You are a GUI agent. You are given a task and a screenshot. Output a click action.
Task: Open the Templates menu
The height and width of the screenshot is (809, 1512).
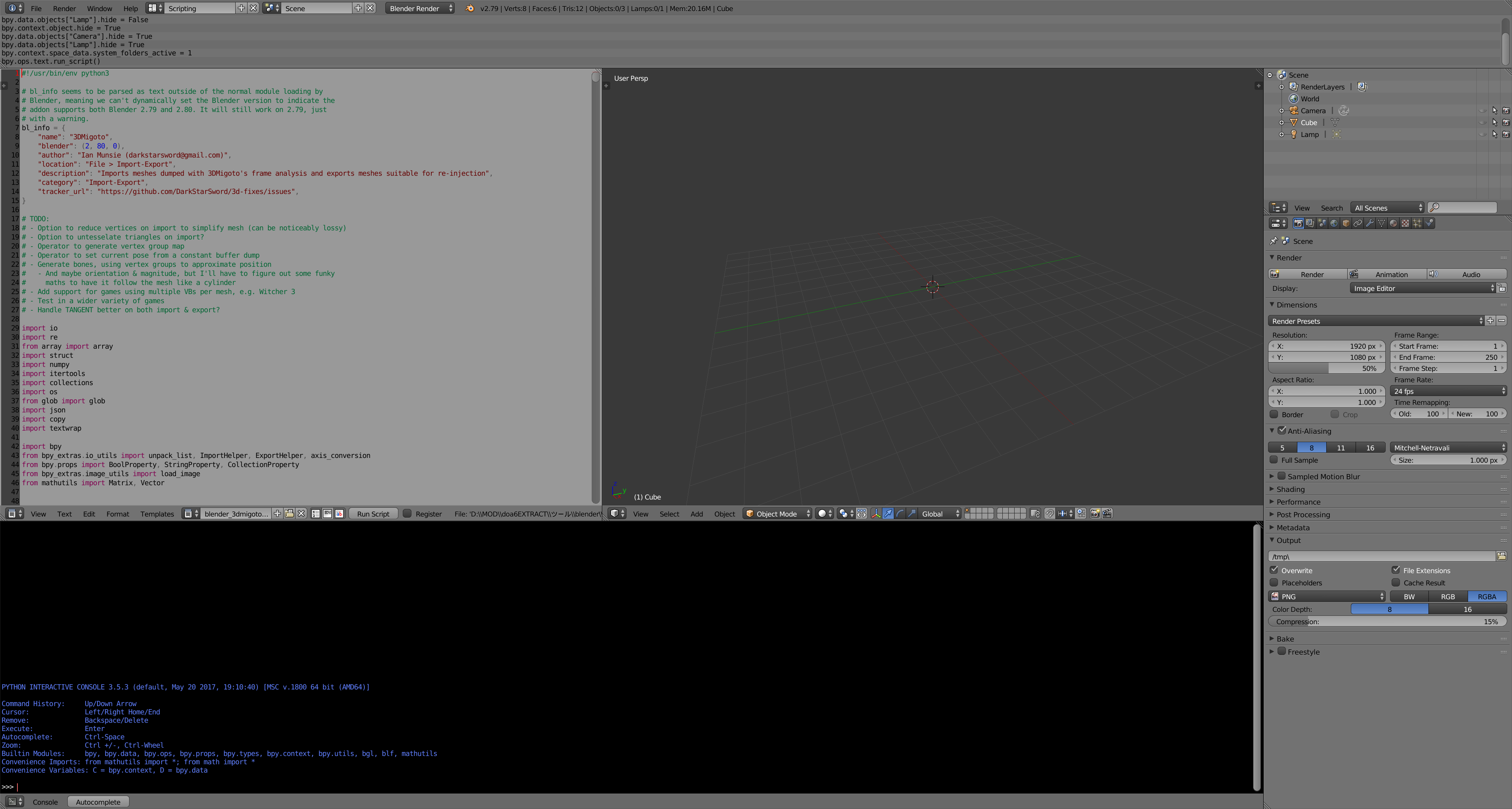pos(157,513)
